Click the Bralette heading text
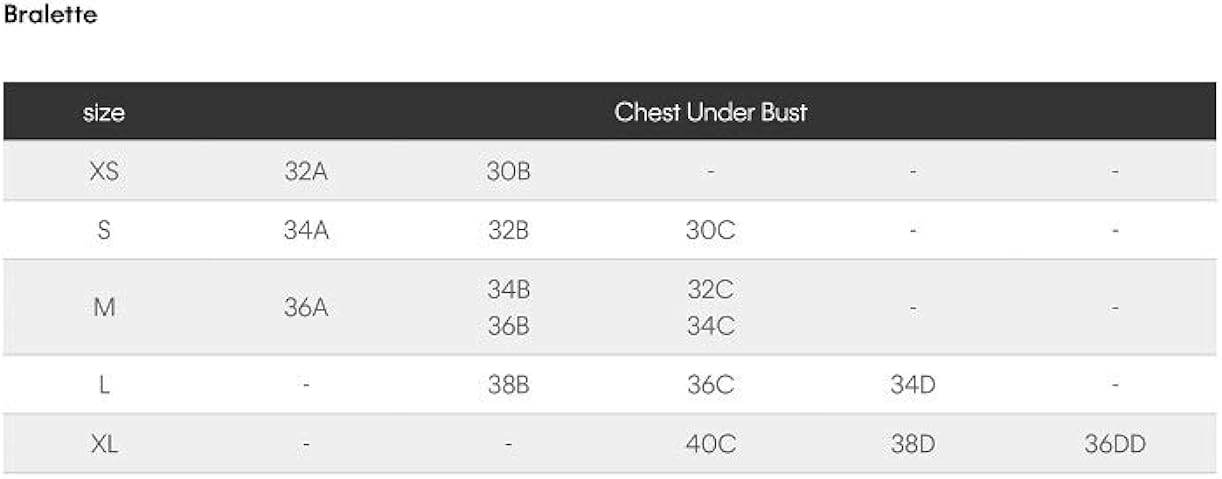Screen dimensions: 1222x479 51,15
